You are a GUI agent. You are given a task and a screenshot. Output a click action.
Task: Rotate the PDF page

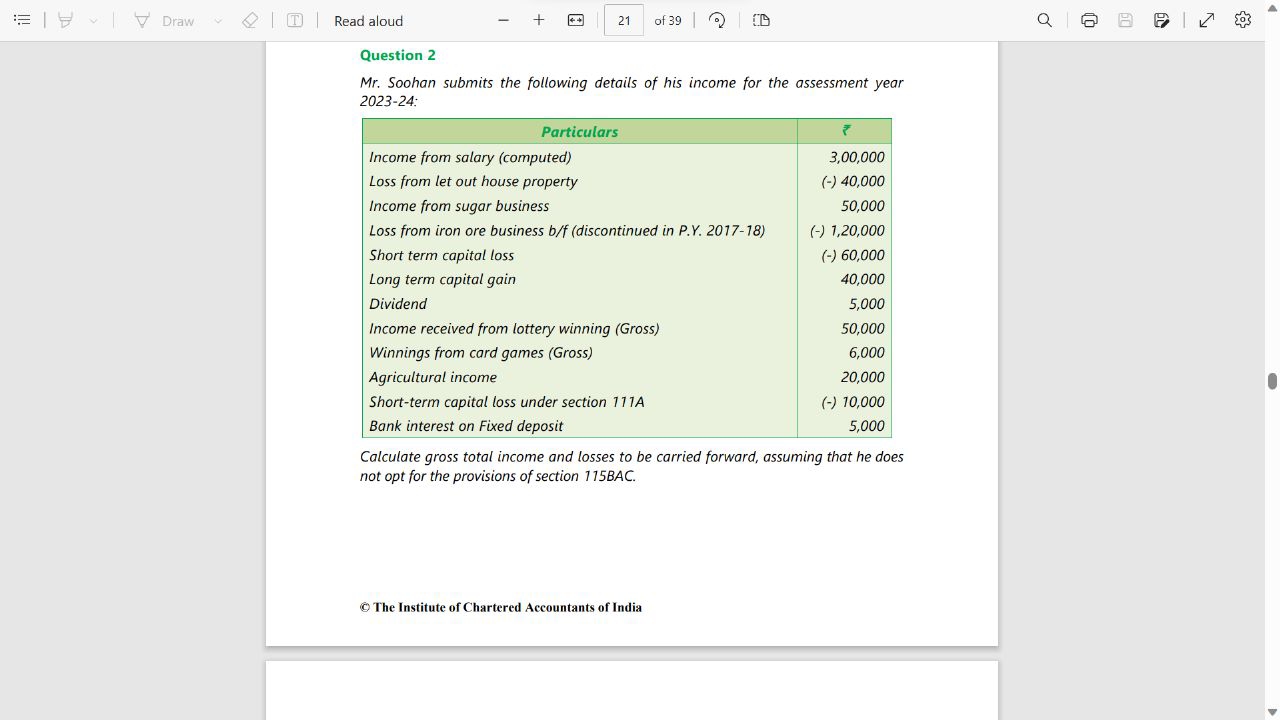717,20
